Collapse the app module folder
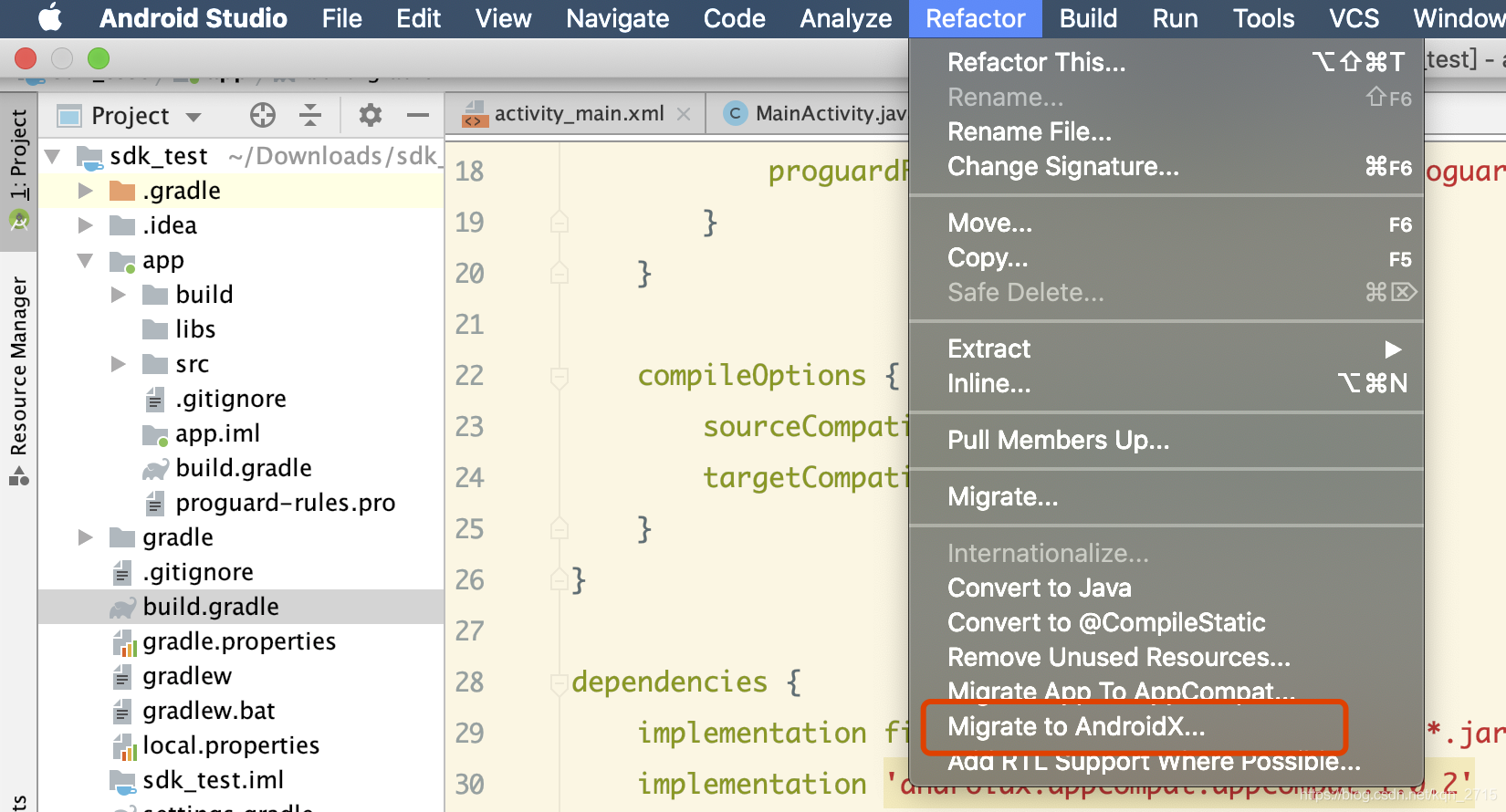This screenshot has height=812, width=1506. click(86, 260)
